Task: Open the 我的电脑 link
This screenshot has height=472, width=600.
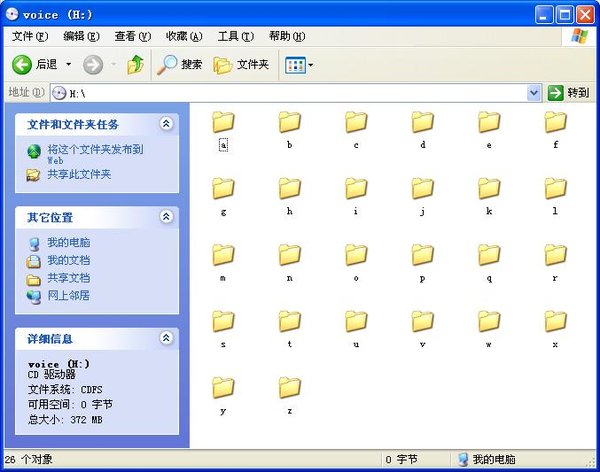Action: (68, 242)
